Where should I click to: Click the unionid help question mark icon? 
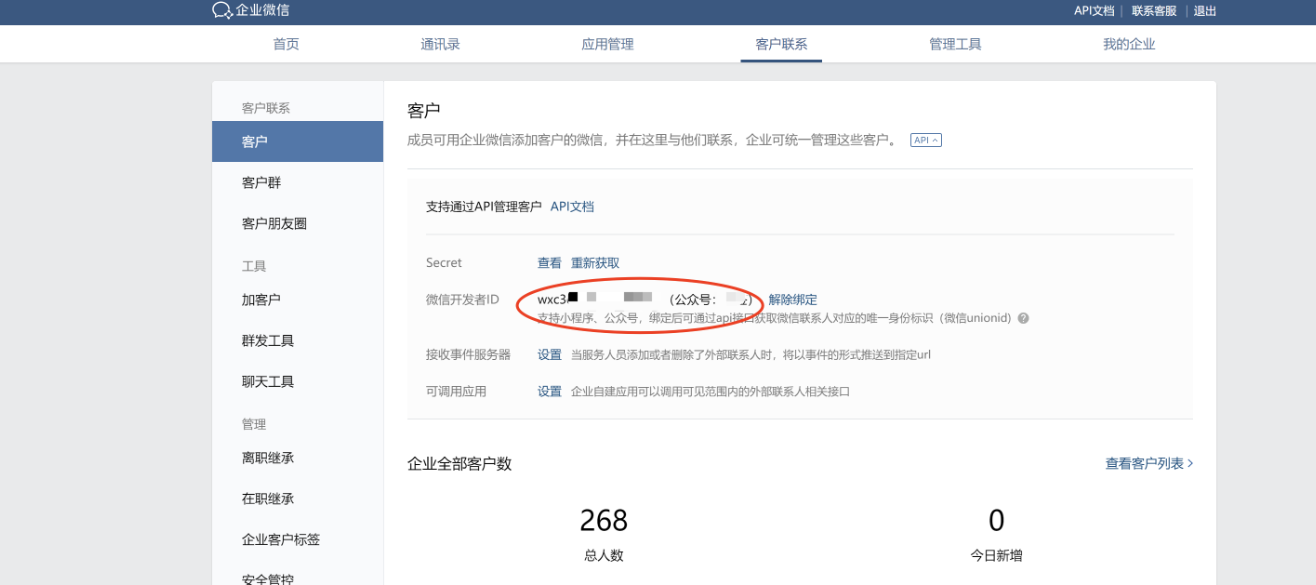click(1023, 319)
